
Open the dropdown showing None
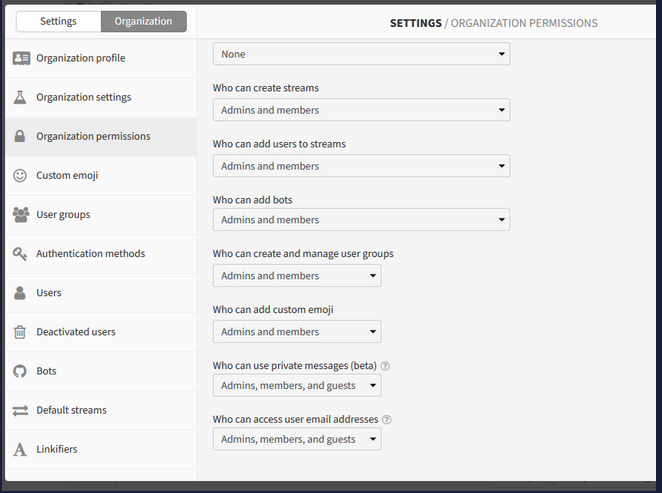point(361,54)
